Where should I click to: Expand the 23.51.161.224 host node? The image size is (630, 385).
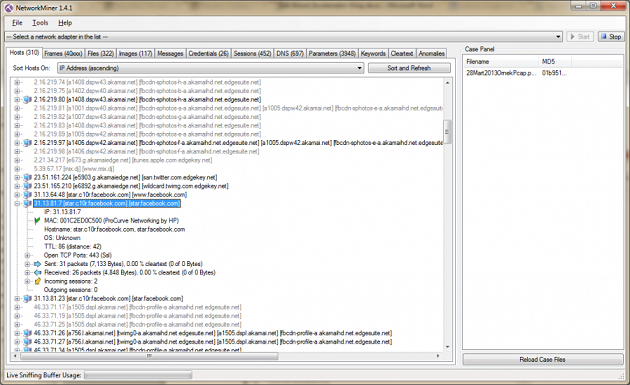point(17,177)
